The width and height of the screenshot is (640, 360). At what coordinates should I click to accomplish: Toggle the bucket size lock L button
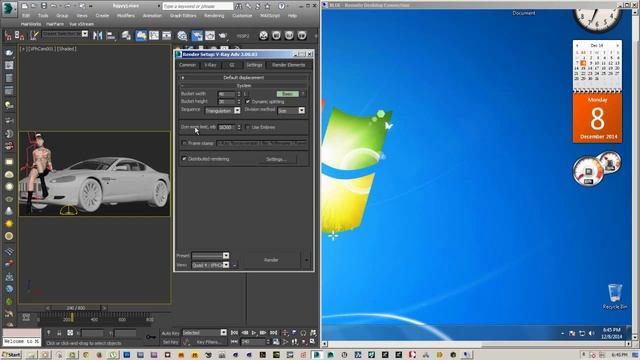pyautogui.click(x=245, y=94)
